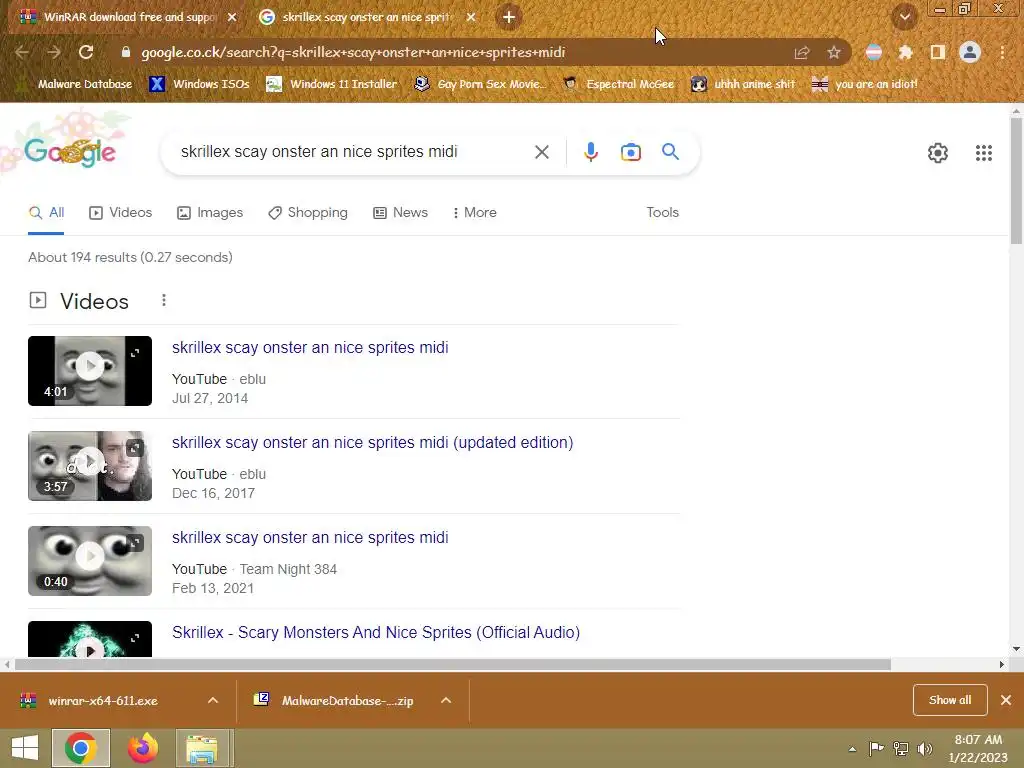This screenshot has height=768, width=1024.
Task: Play the 0:40 Team Night 384 thumbnail
Action: [90, 561]
